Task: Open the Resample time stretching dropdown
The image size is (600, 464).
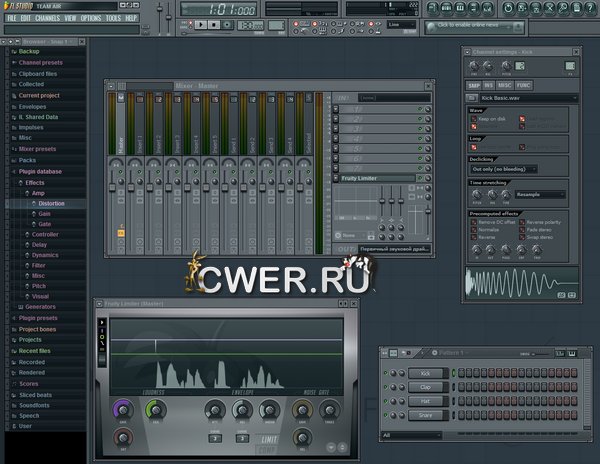Action: coord(541,194)
